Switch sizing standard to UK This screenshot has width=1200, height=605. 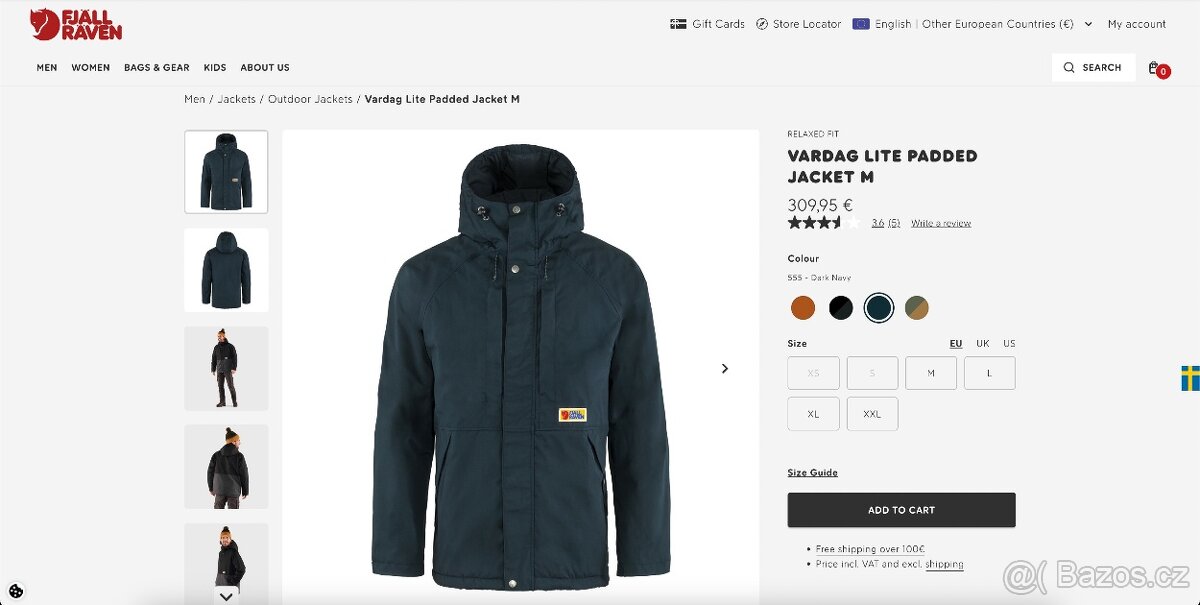click(x=982, y=343)
